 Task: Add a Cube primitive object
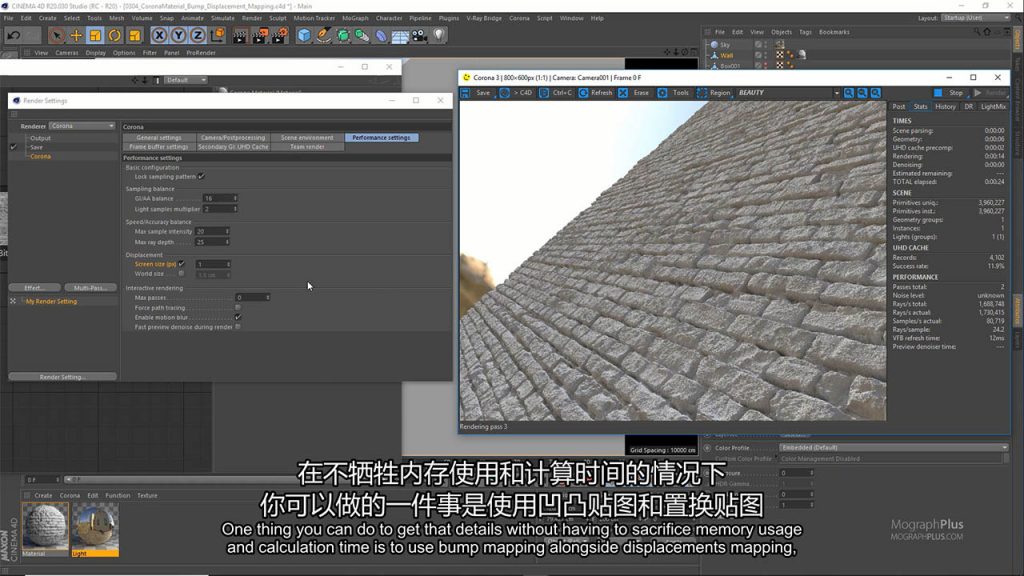(304, 35)
